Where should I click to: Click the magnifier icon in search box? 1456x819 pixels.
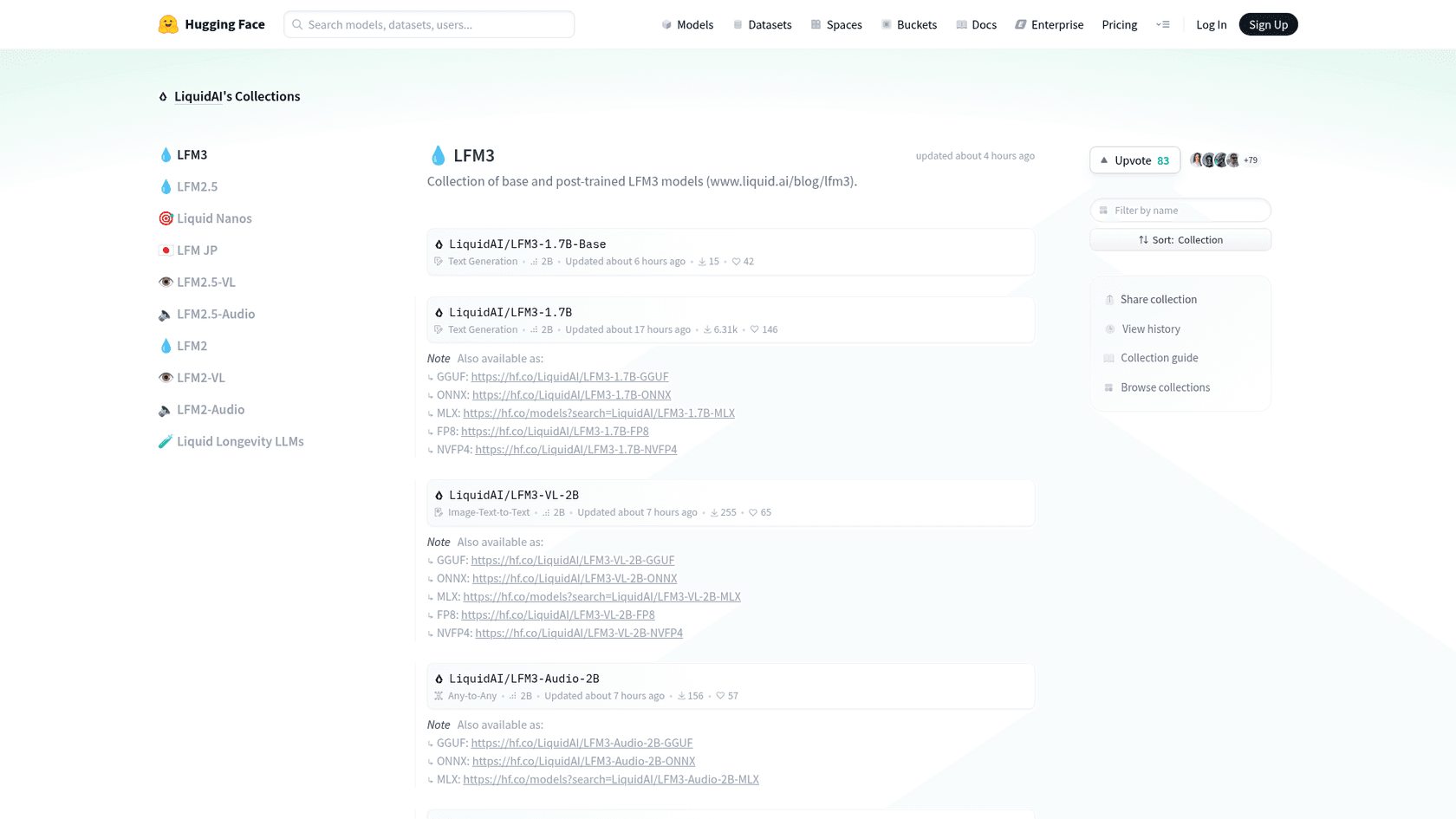(x=297, y=24)
